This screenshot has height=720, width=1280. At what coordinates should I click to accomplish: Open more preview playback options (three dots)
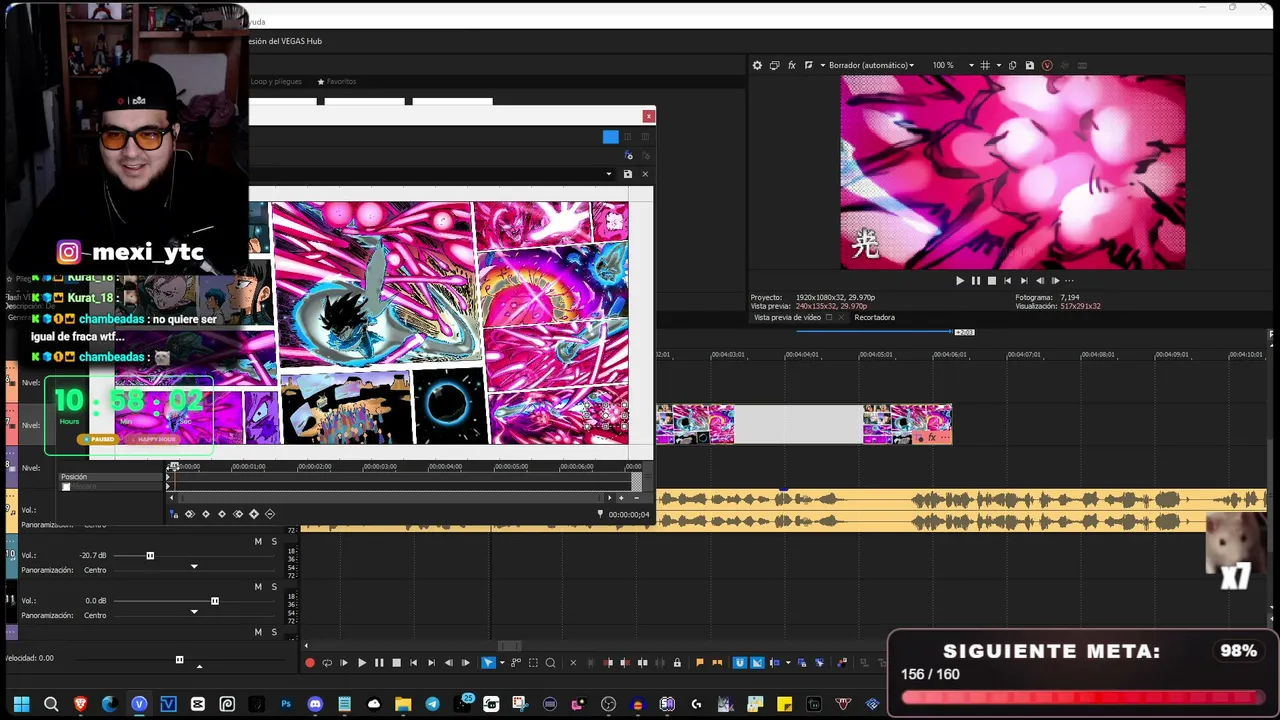click(1069, 281)
